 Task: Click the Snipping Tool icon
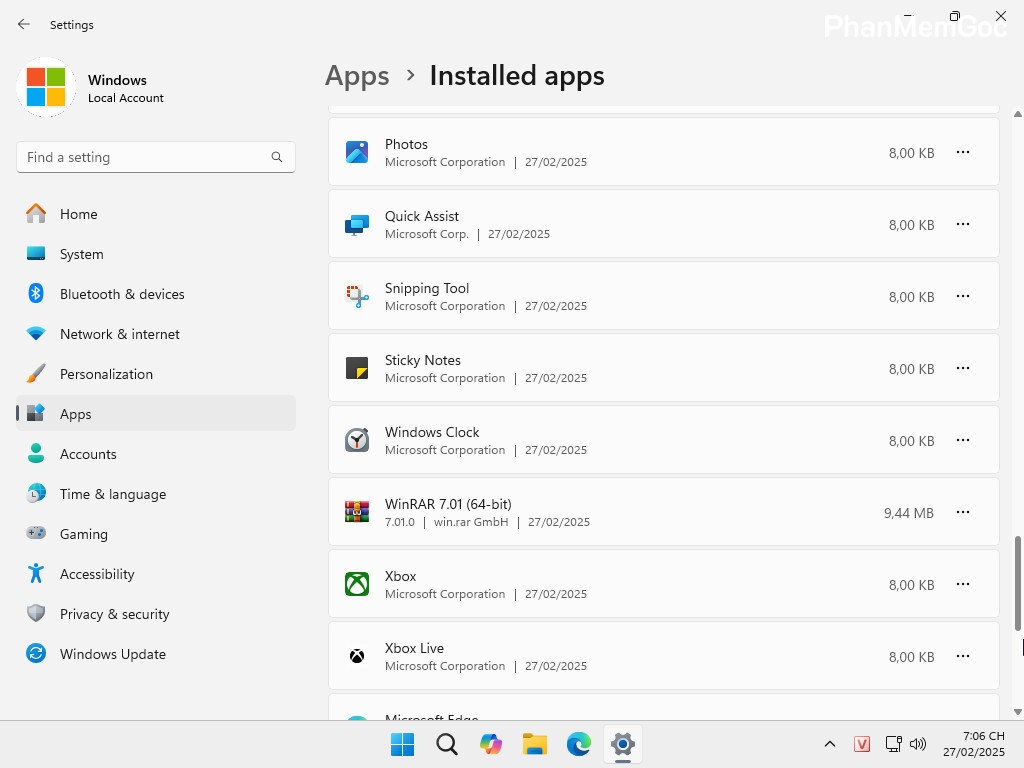(x=357, y=296)
